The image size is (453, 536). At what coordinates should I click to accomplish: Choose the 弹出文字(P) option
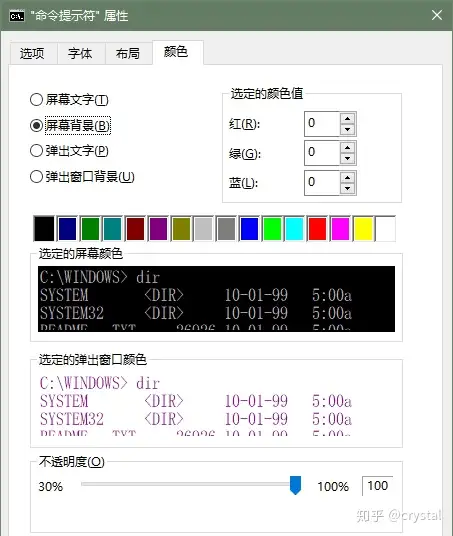pyautogui.click(x=69, y=151)
